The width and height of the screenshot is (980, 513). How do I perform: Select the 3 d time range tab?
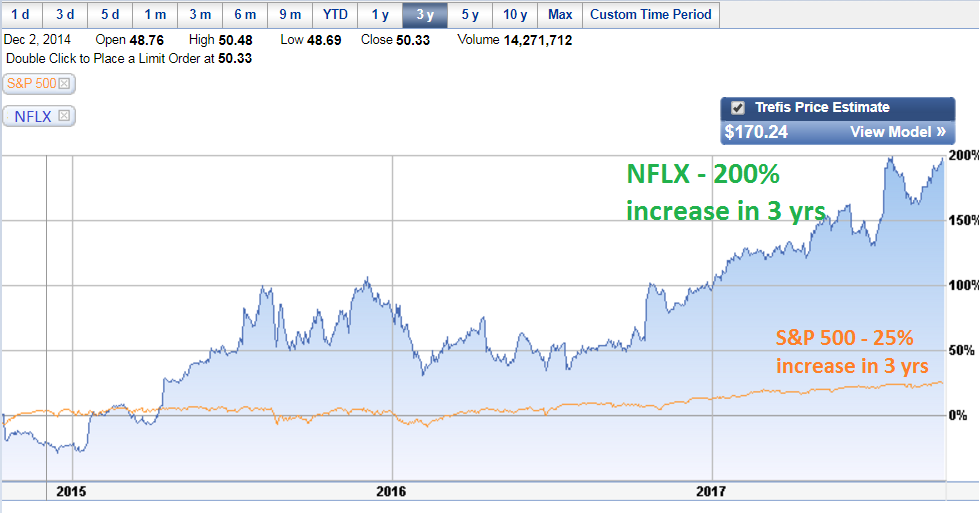click(65, 14)
